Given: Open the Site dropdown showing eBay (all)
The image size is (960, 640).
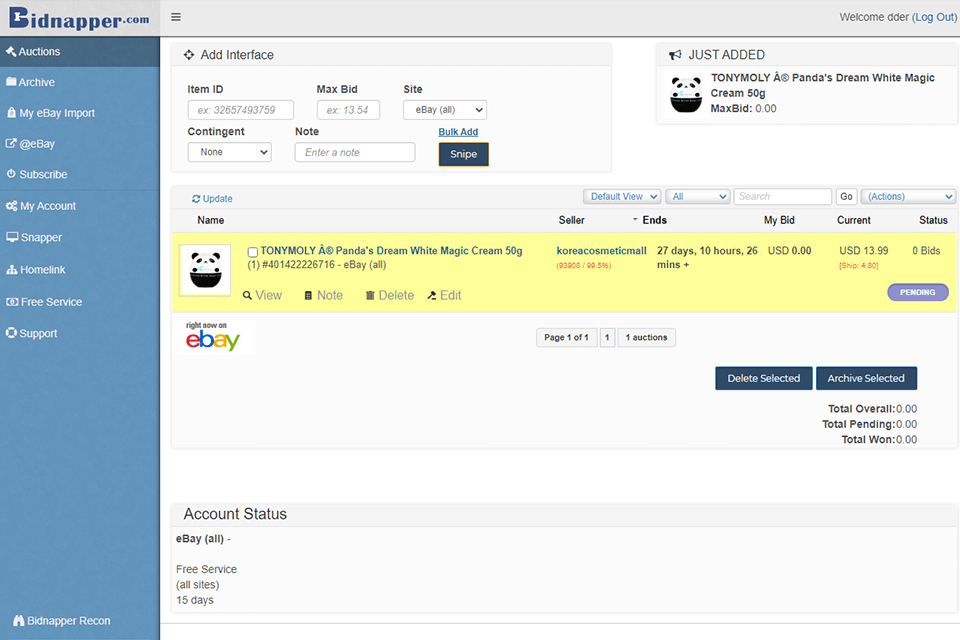Looking at the screenshot, I should [x=444, y=110].
